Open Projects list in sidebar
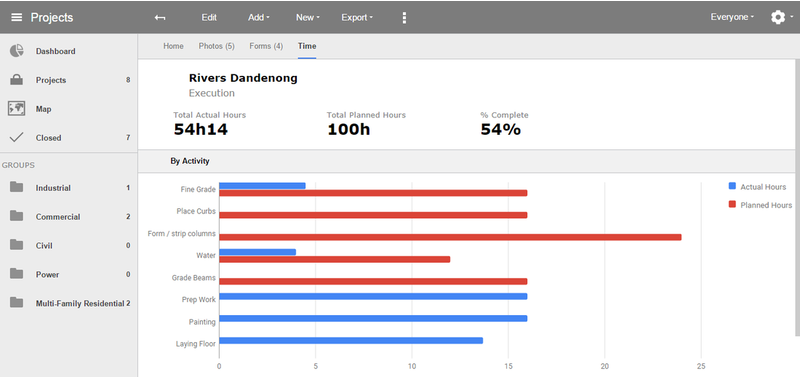800x379 pixels. pyautogui.click(x=51, y=80)
